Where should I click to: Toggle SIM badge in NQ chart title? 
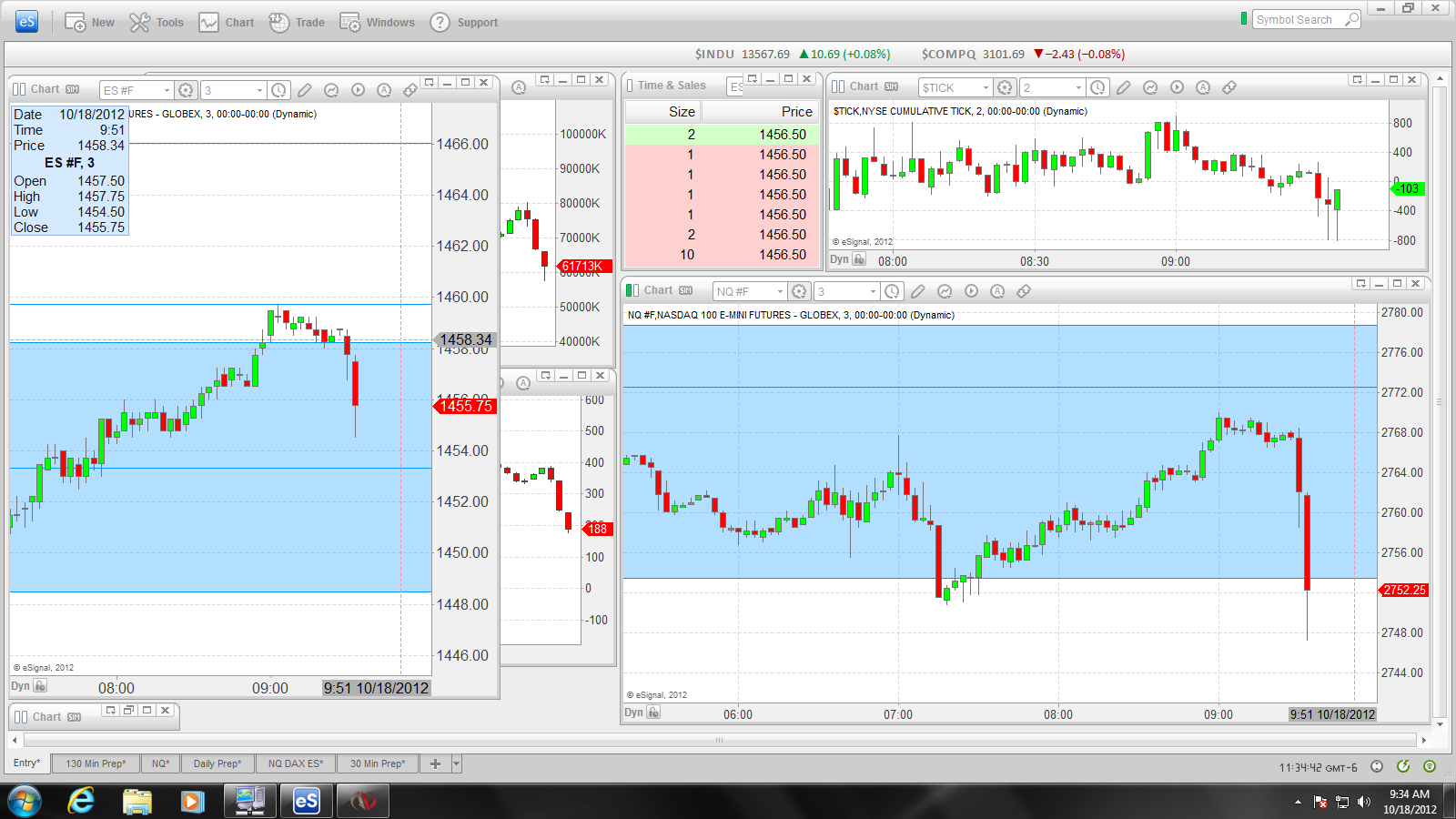tap(686, 290)
